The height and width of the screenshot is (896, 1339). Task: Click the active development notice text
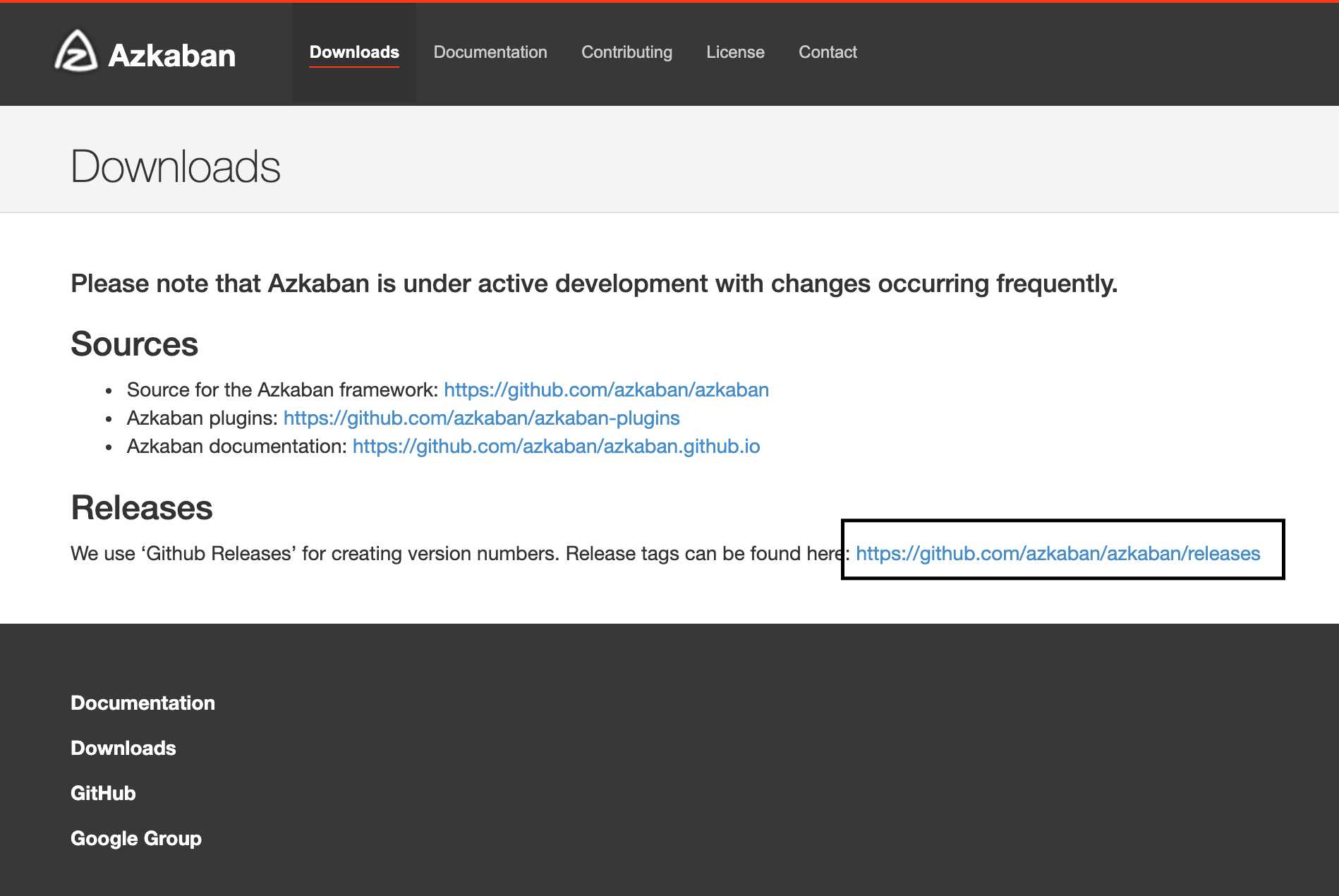[594, 284]
